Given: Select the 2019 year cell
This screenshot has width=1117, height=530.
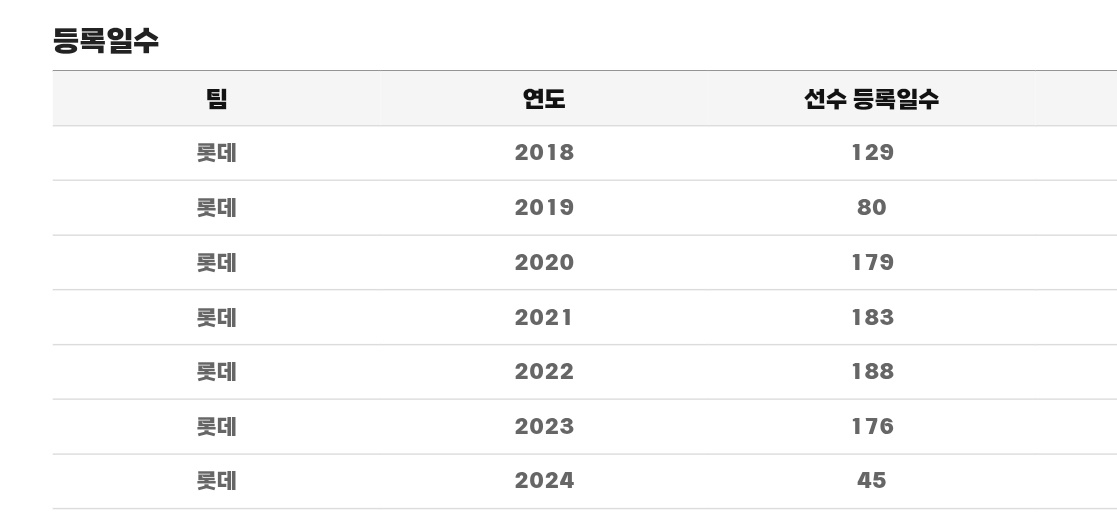Looking at the screenshot, I should coord(544,208).
